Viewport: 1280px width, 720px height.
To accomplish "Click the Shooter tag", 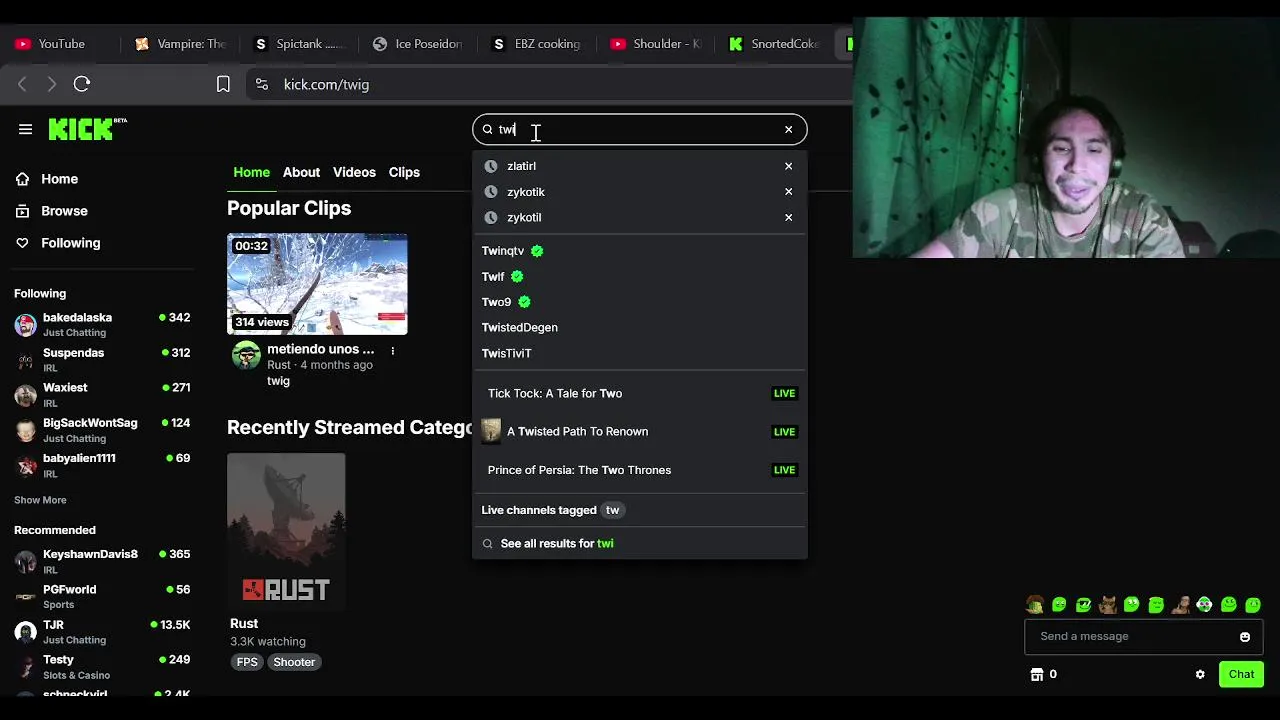I will coord(294,662).
